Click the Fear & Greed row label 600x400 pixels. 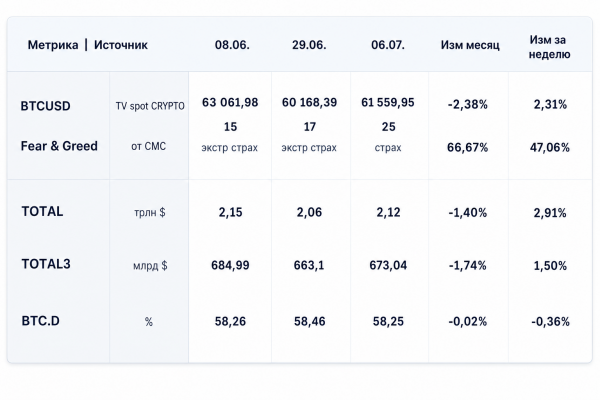click(x=59, y=146)
